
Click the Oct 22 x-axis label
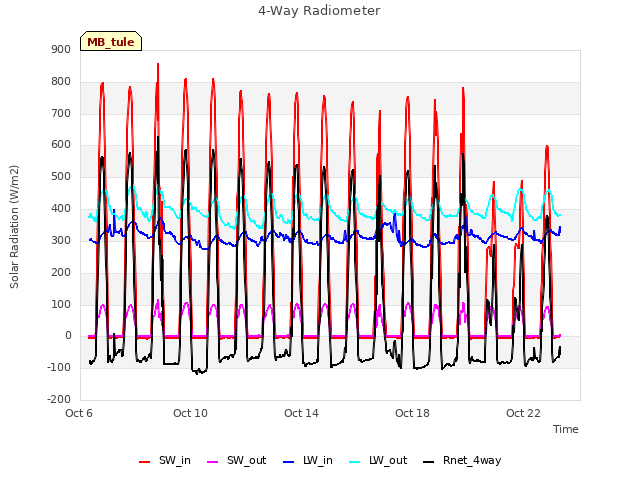point(523,413)
